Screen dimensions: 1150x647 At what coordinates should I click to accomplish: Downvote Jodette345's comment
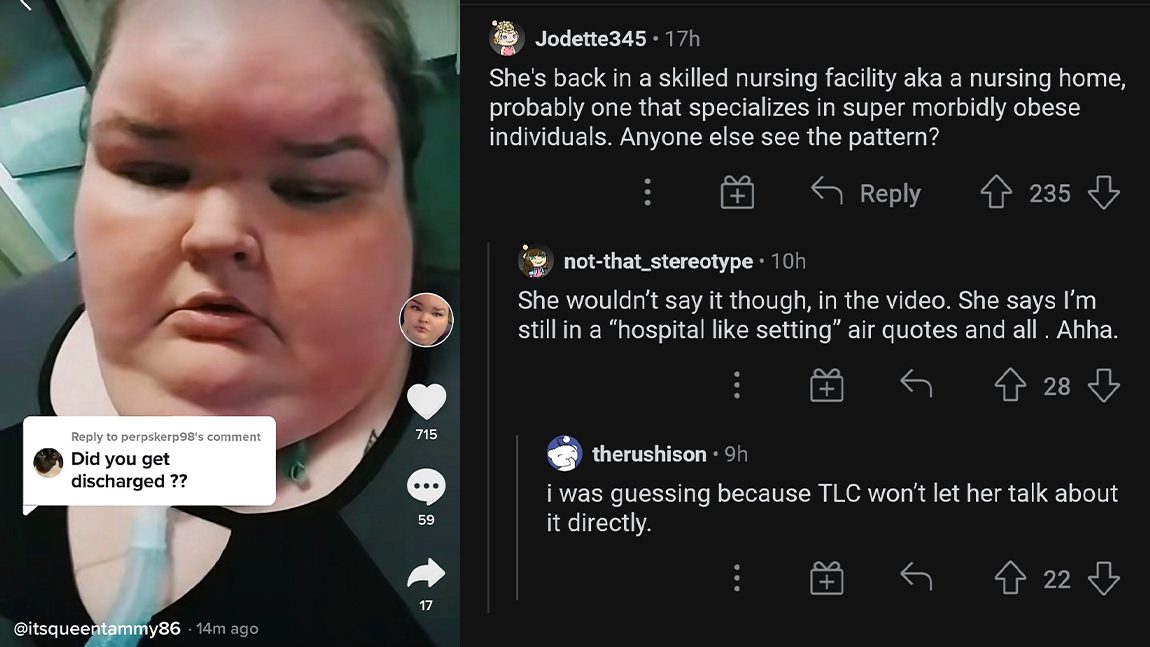(x=1104, y=193)
